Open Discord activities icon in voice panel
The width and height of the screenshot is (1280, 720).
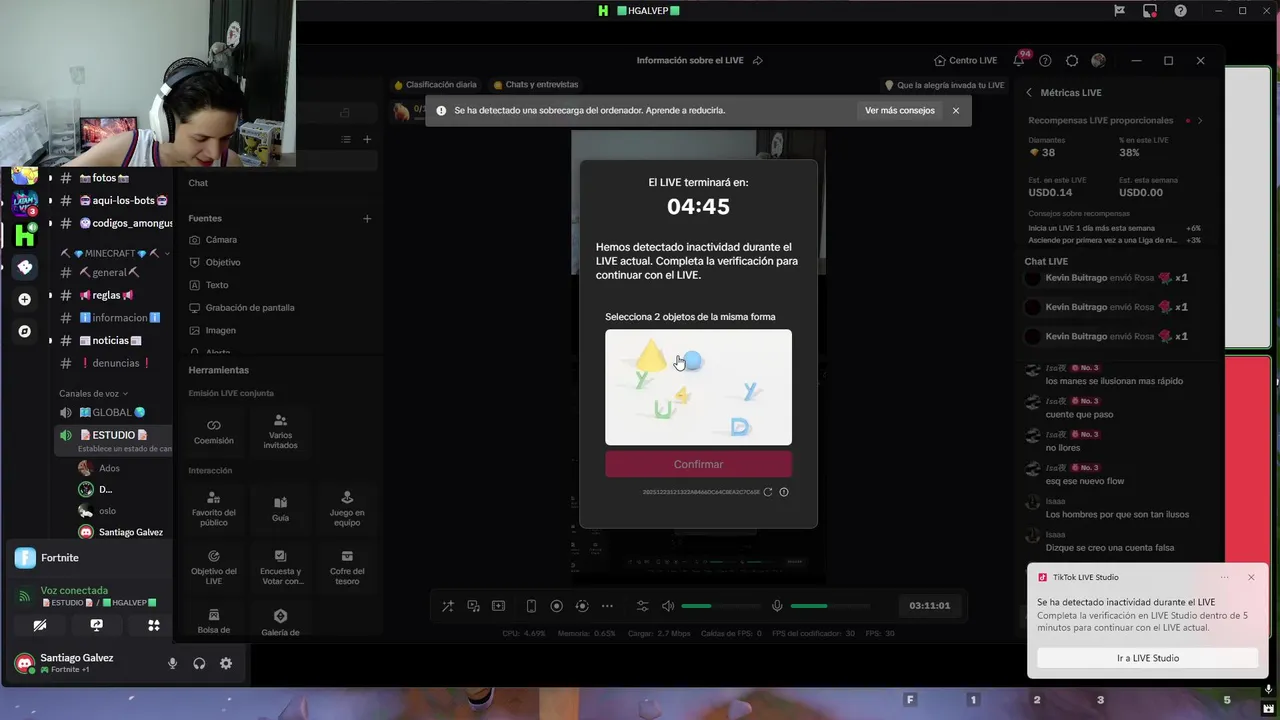(153, 625)
